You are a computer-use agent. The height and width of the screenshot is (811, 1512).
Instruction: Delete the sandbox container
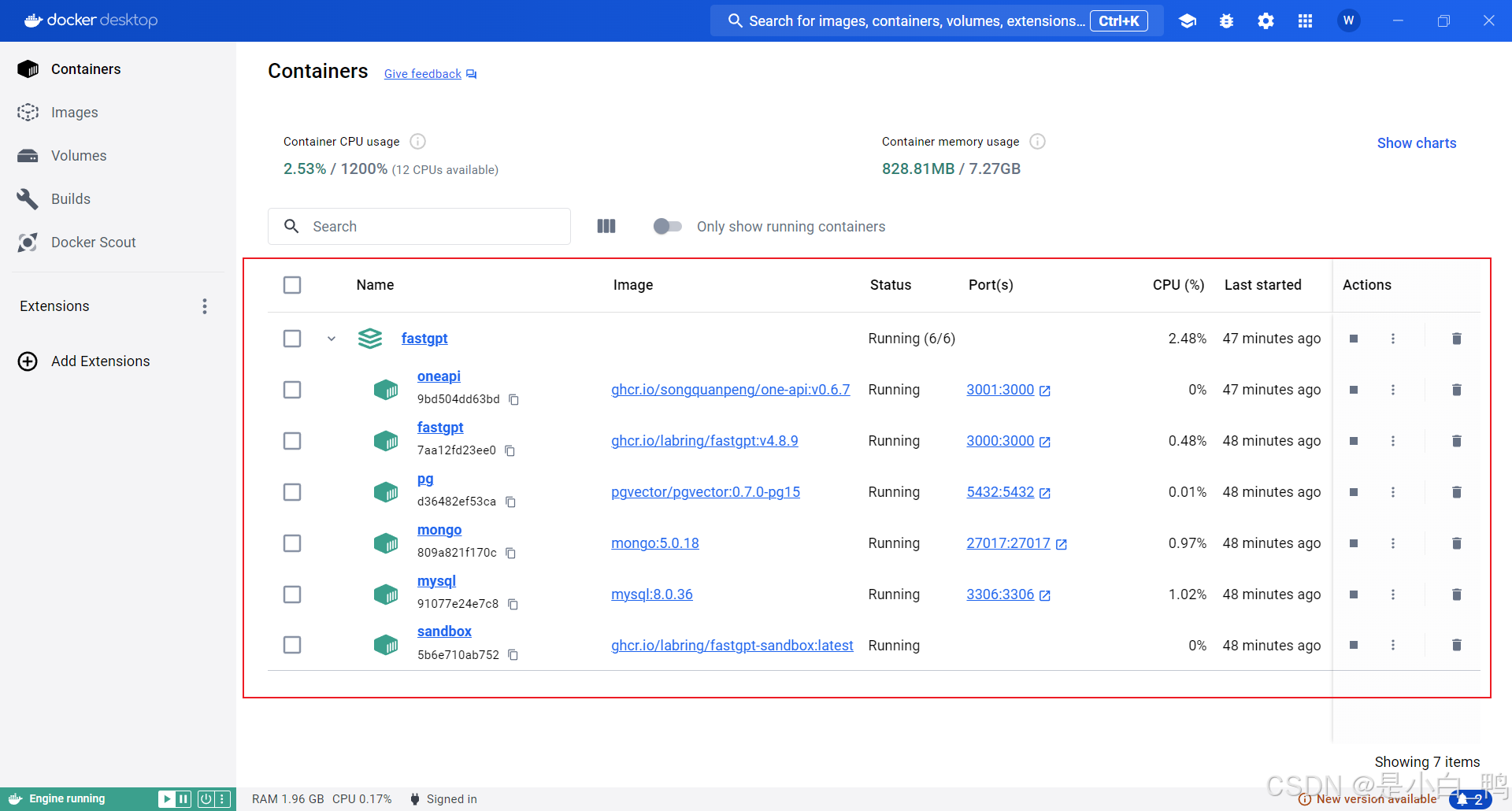[x=1457, y=645]
